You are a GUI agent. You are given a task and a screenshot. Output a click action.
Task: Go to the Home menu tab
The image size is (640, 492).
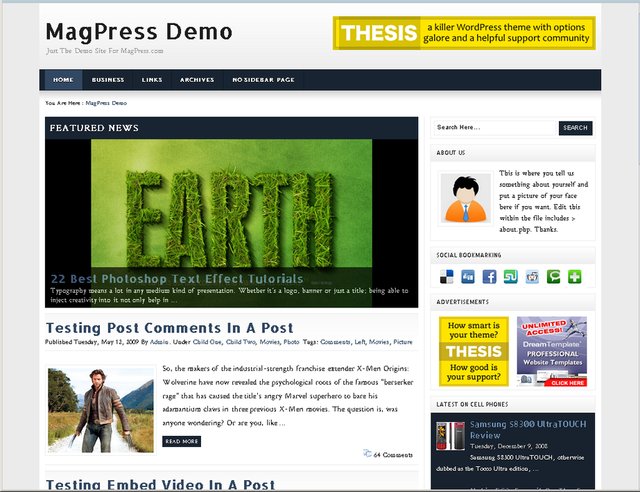click(x=63, y=80)
